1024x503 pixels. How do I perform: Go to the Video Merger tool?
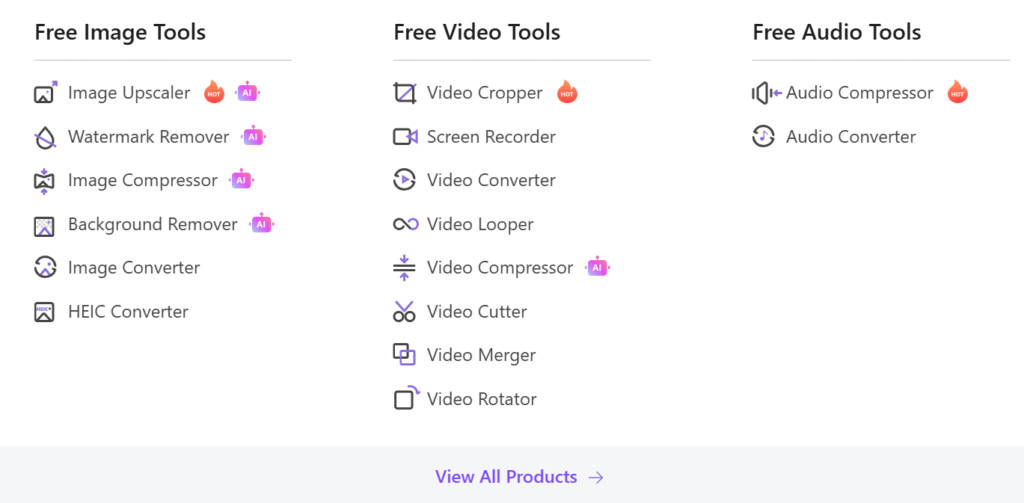pos(481,355)
